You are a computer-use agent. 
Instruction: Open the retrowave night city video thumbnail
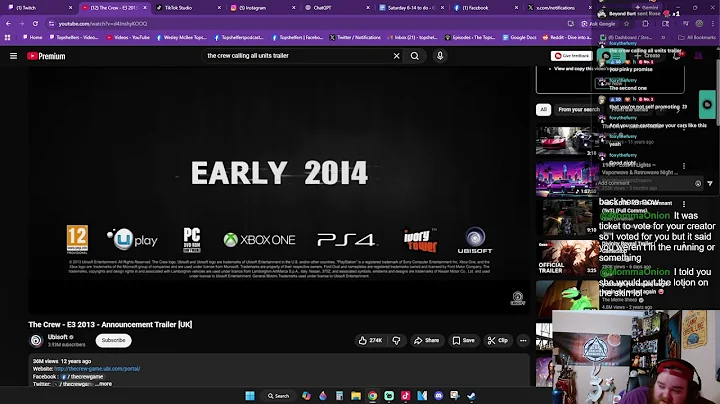pyautogui.click(x=567, y=179)
